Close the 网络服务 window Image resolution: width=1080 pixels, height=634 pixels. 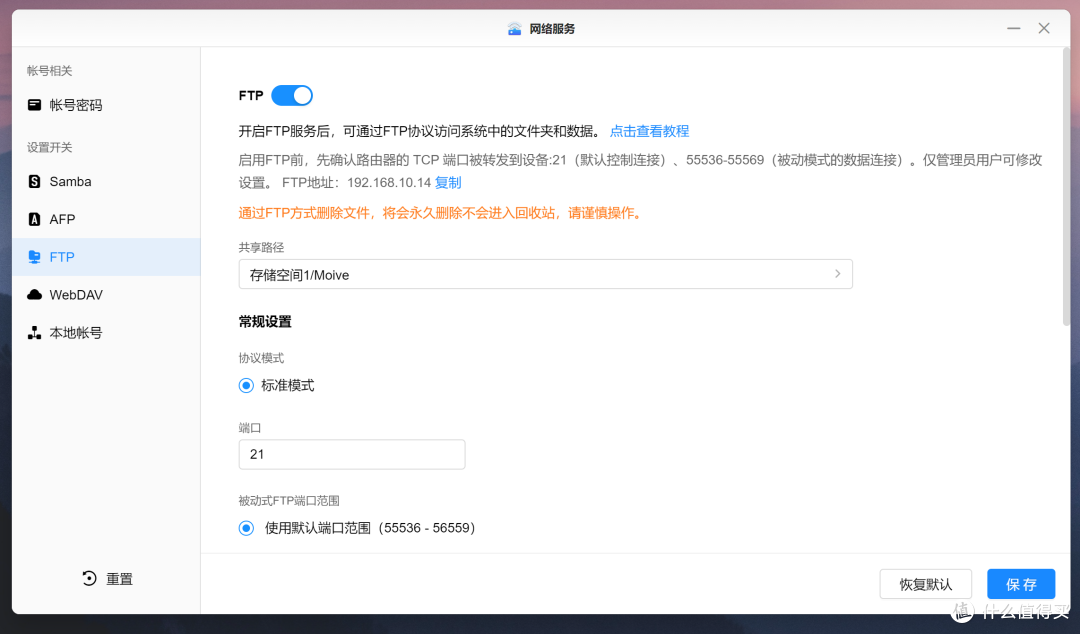[1044, 28]
